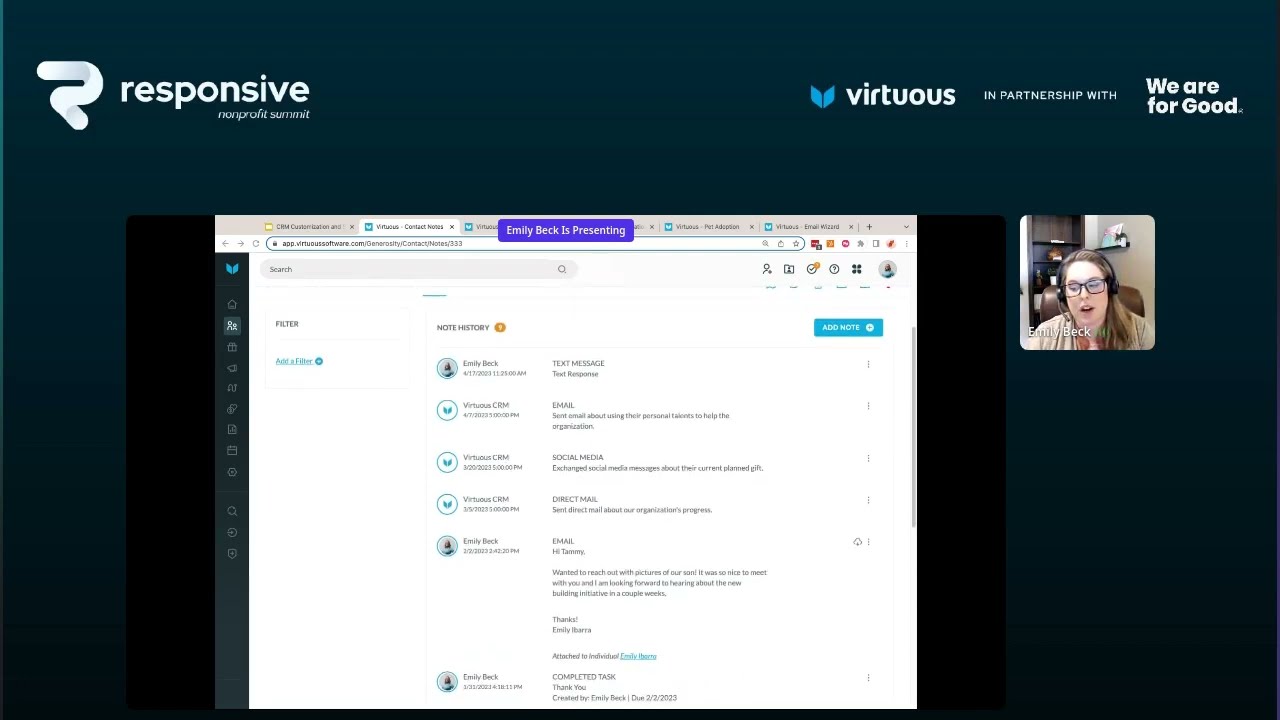This screenshot has width=1280, height=720.
Task: Click the Note History count badge
Action: (500, 328)
